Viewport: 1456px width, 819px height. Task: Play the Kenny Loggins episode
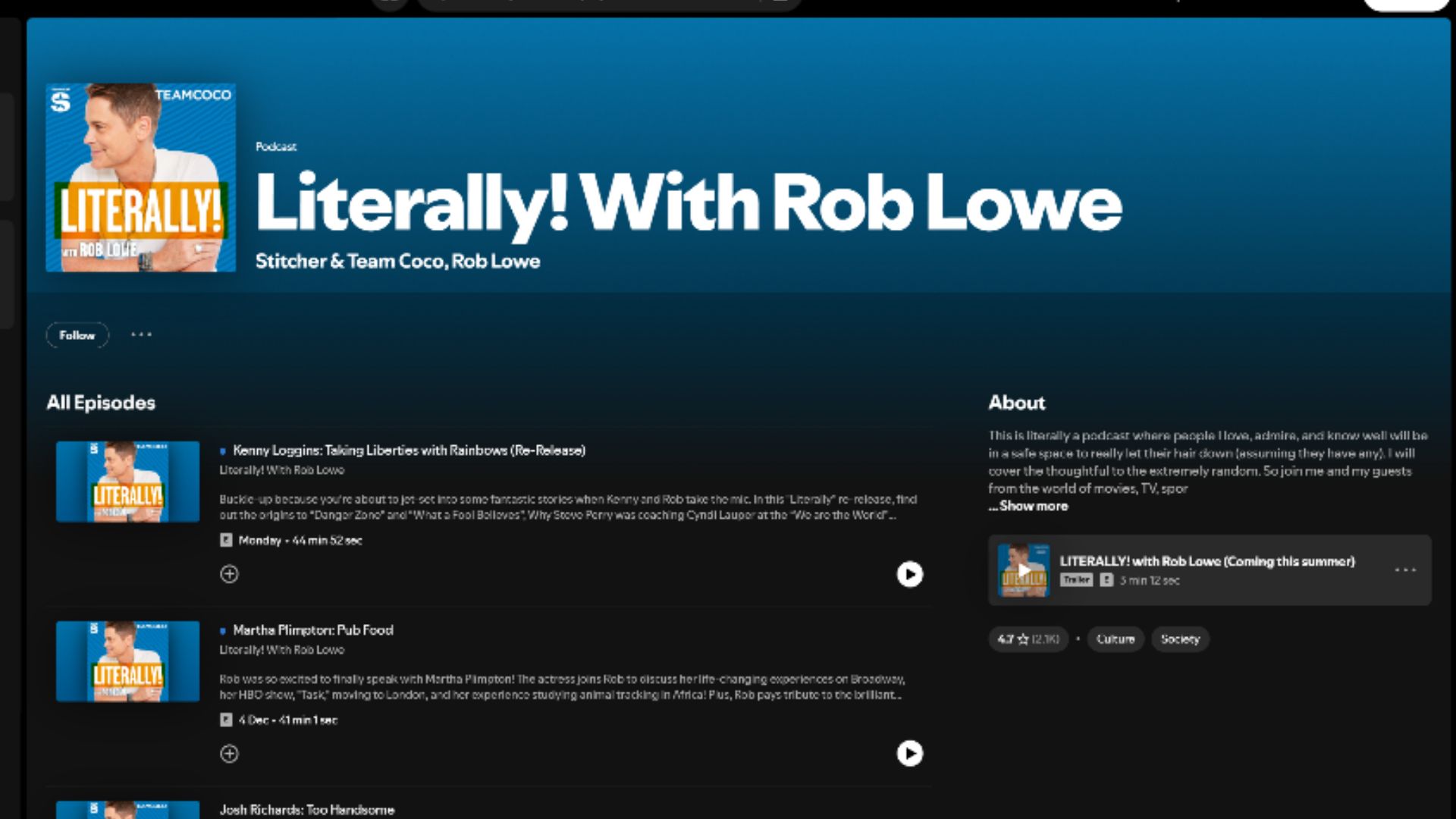point(910,574)
